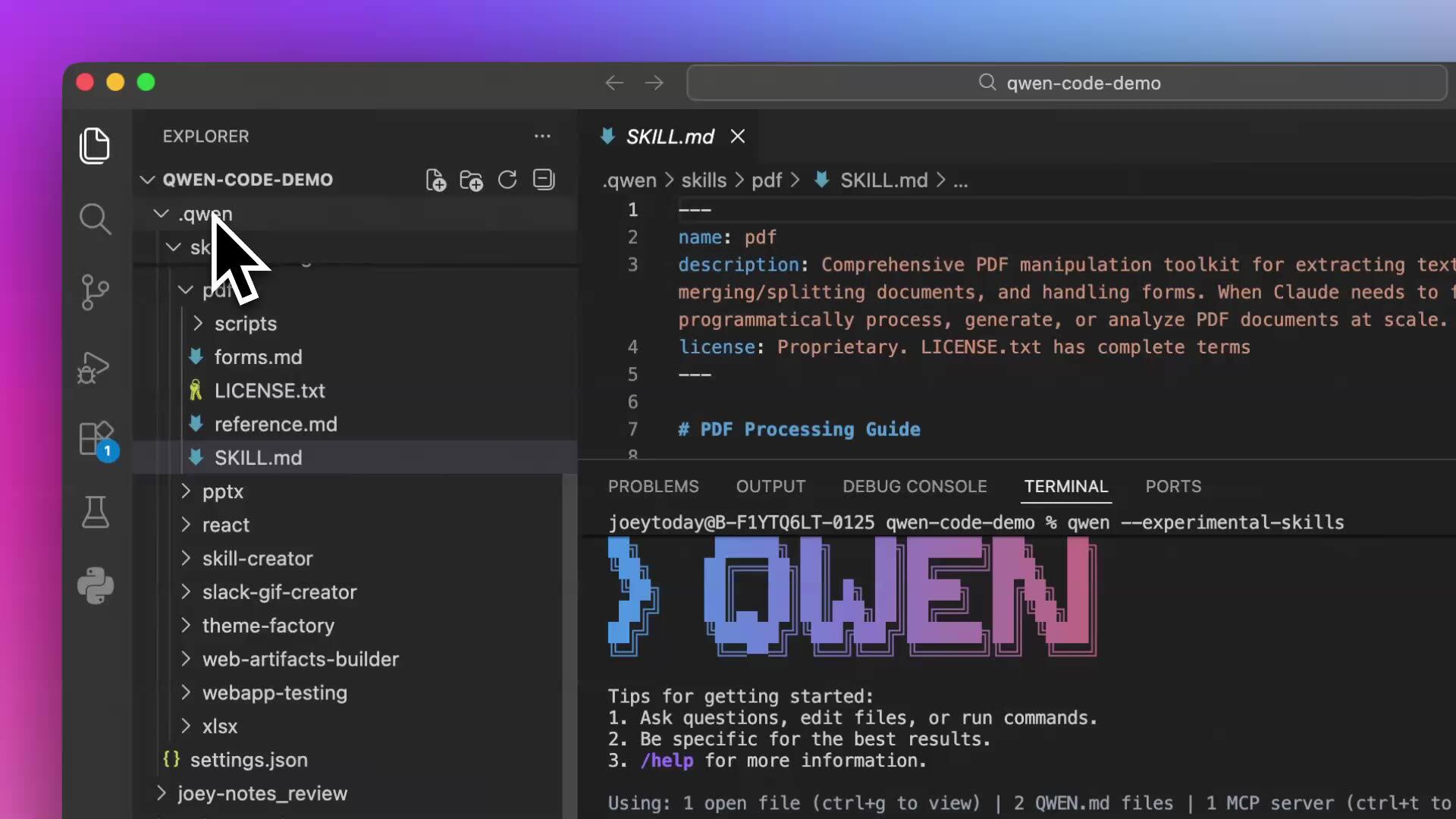
Task: Expand the pptx folder
Action: coord(222,491)
